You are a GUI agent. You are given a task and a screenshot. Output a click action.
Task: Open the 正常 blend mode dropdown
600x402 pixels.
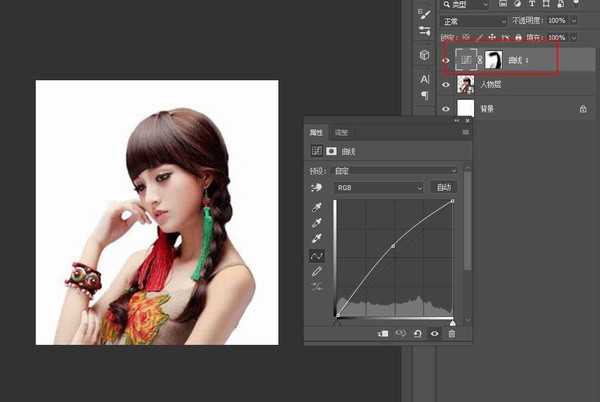[475, 20]
